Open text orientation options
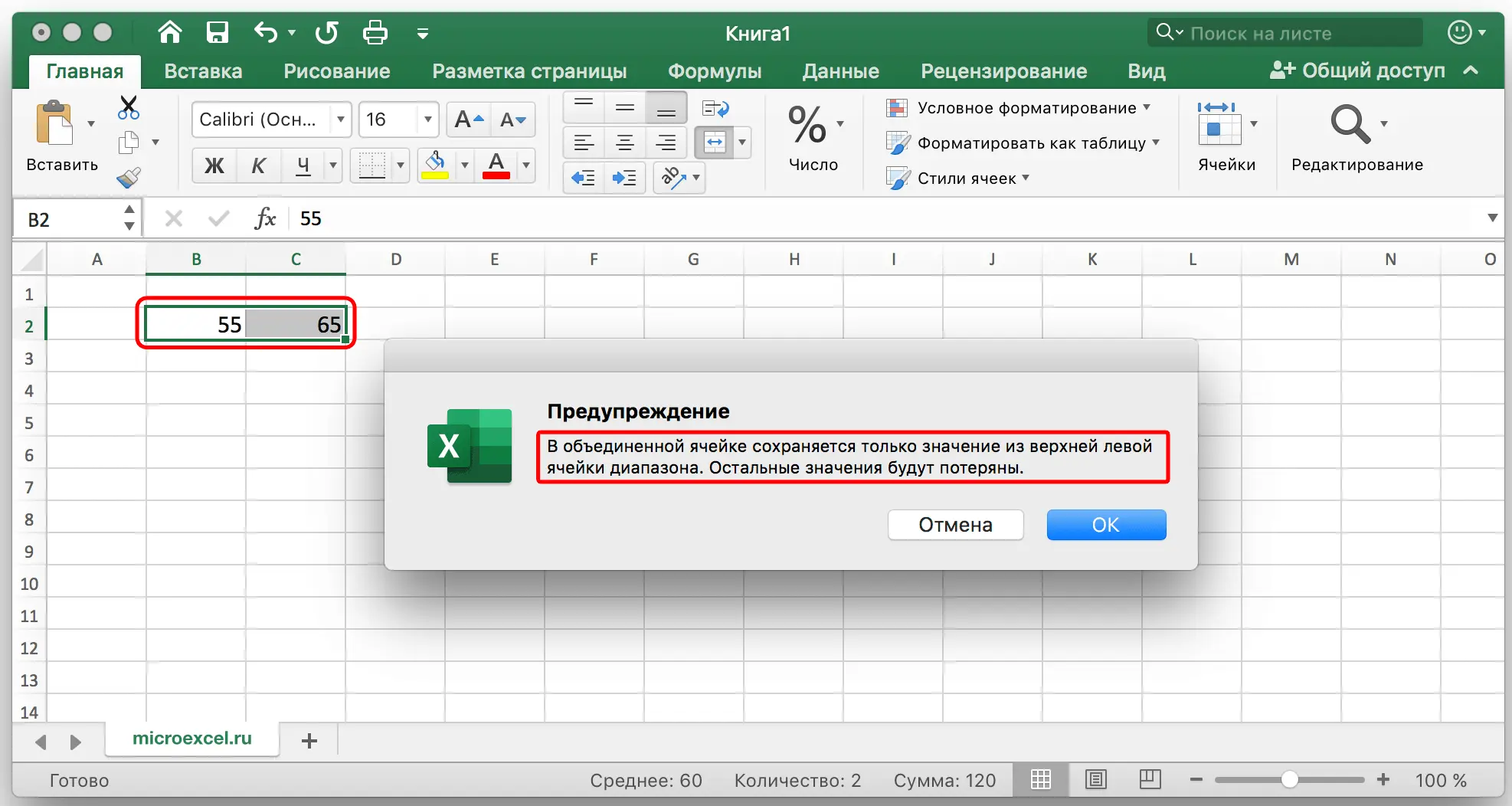The width and height of the screenshot is (1512, 806). coord(679,178)
